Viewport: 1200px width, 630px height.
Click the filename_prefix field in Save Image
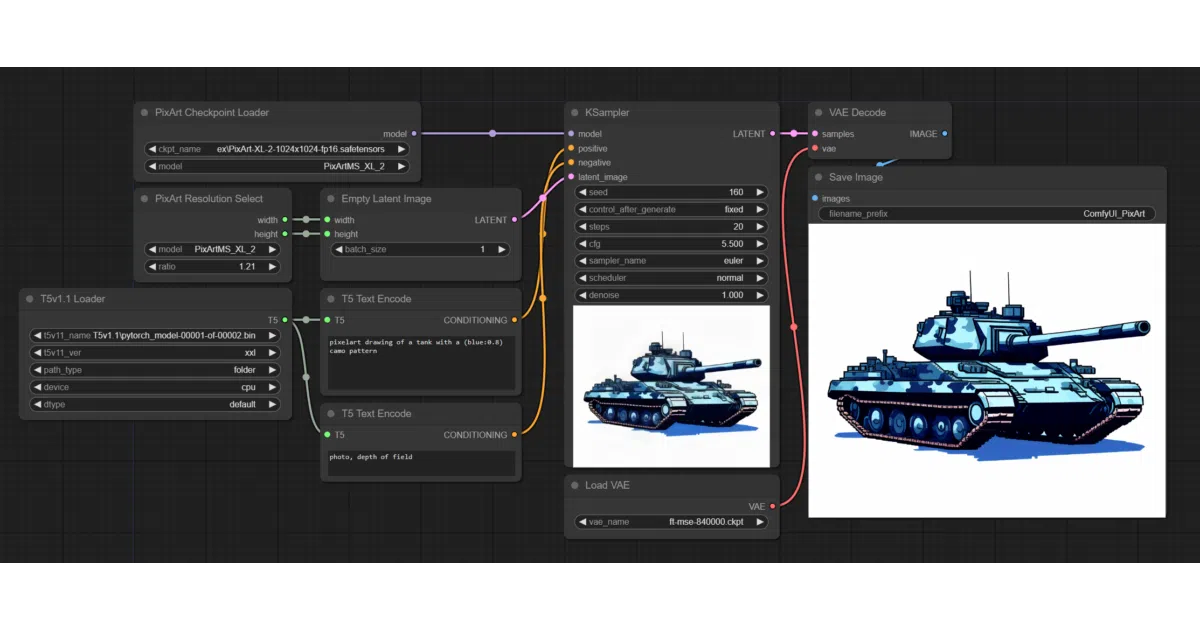pyautogui.click(x=987, y=214)
